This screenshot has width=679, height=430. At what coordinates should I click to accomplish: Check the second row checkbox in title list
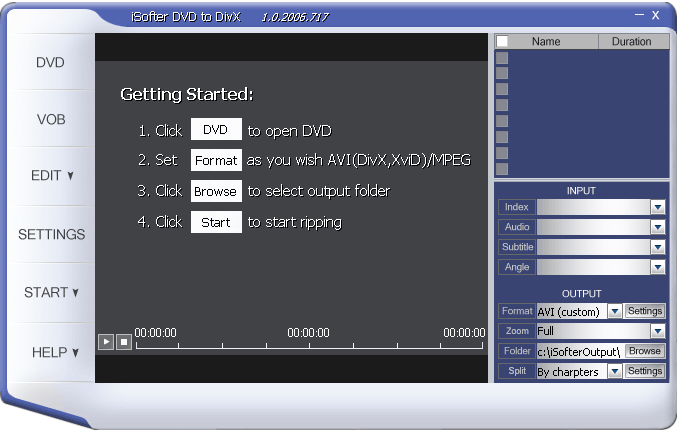click(x=502, y=73)
